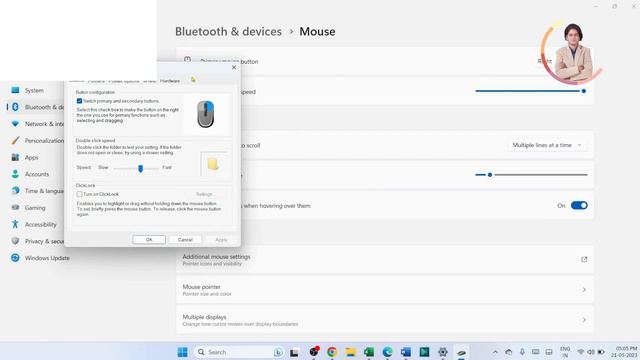Switch to the Wheel tab in Mouse Properties
The image size is (640, 360).
tap(149, 81)
